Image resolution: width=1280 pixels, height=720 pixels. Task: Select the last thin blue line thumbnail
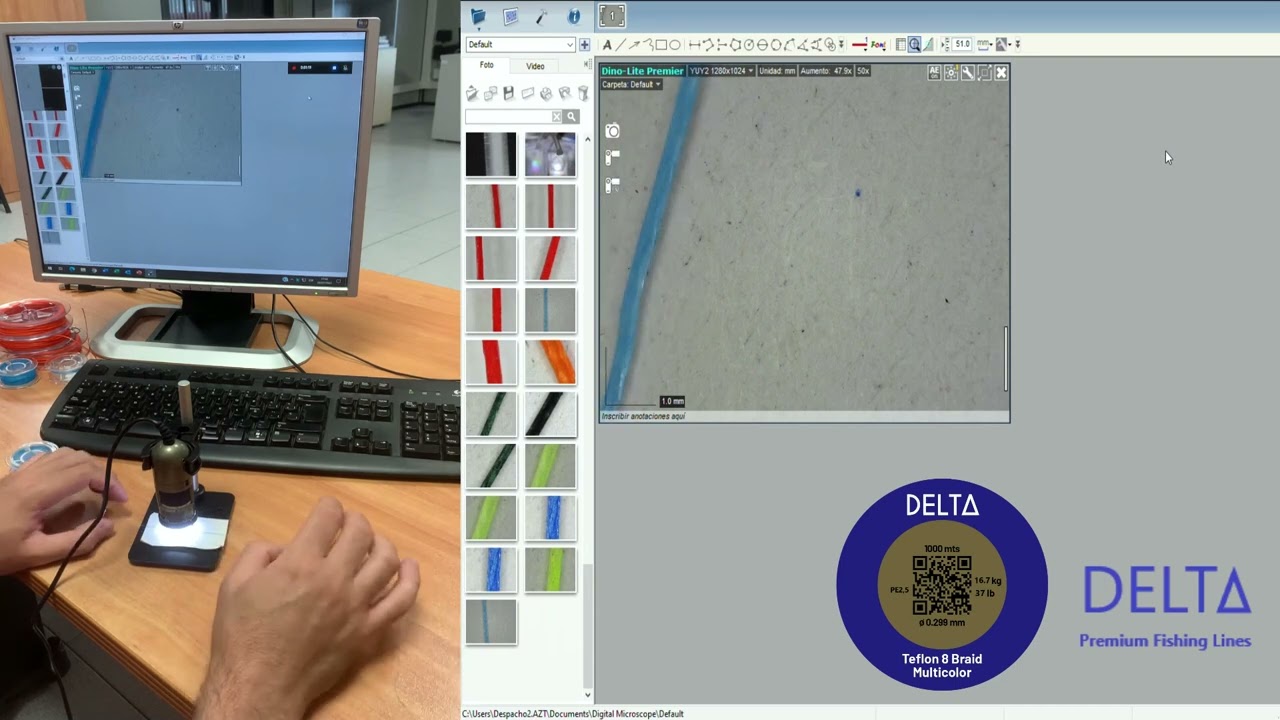(x=491, y=621)
